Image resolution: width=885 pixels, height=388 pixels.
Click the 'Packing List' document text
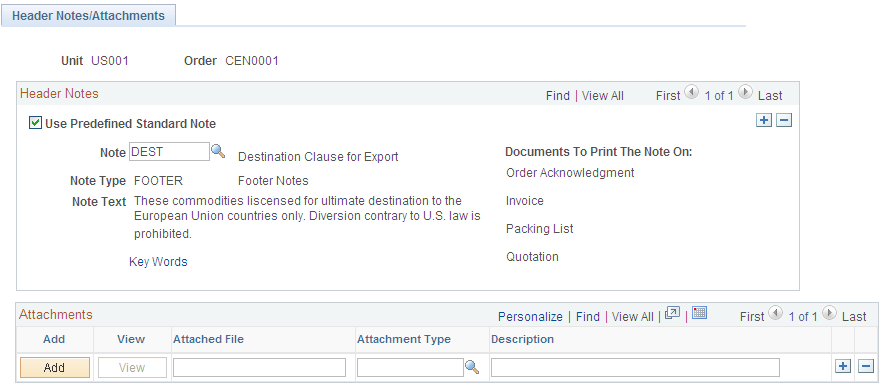click(x=540, y=229)
